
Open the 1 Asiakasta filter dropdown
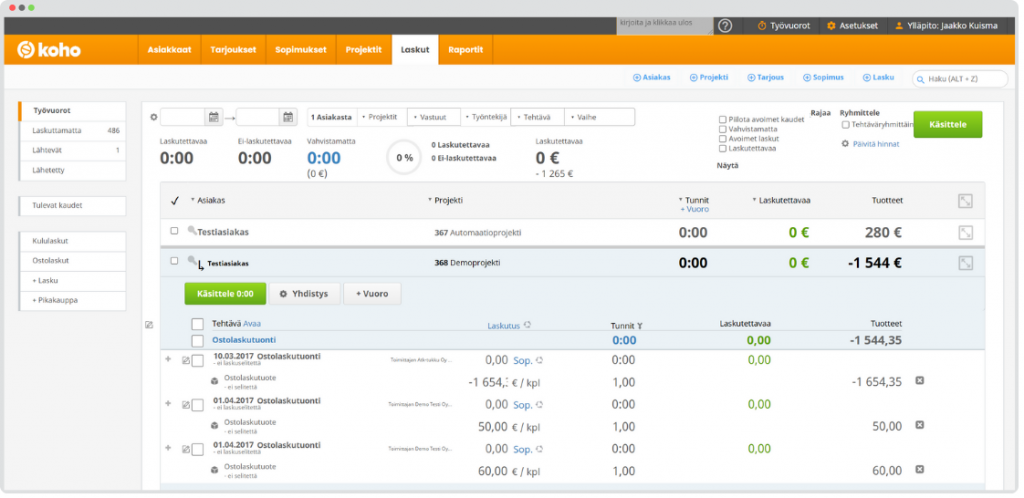click(331, 117)
